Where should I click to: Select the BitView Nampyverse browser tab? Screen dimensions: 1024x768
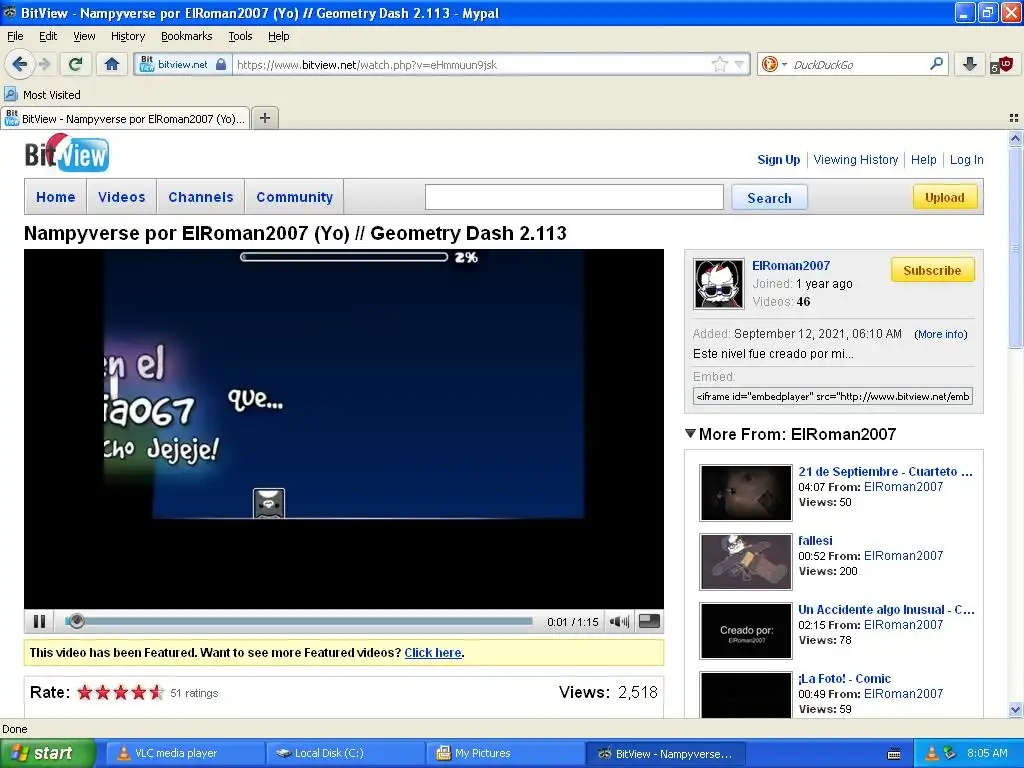pyautogui.click(x=125, y=118)
